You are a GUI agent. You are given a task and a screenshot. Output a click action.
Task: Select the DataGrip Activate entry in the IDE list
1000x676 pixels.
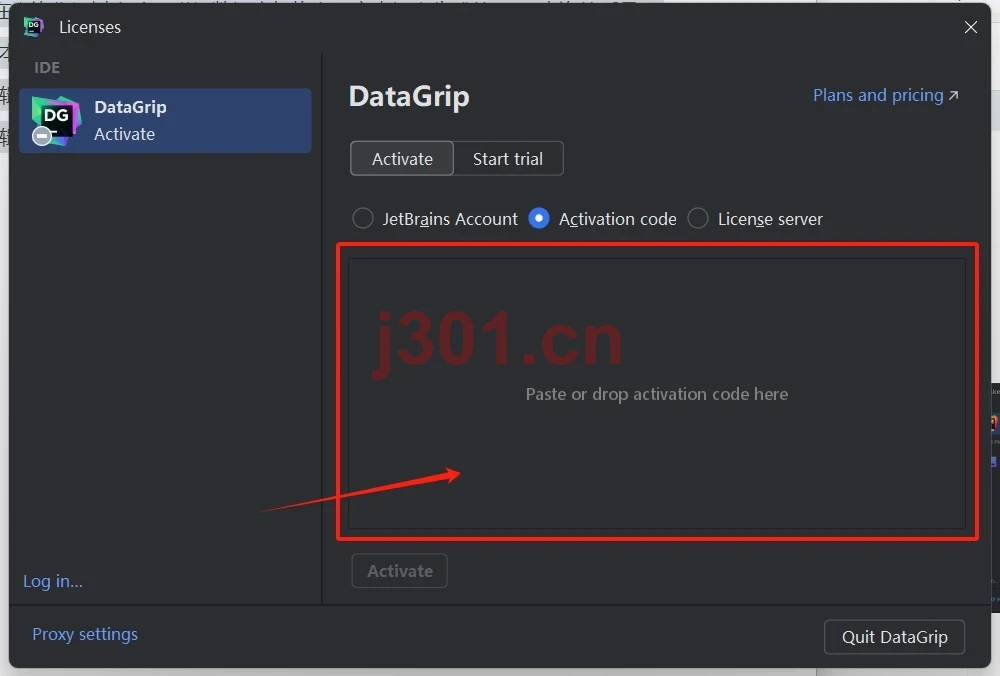(165, 121)
